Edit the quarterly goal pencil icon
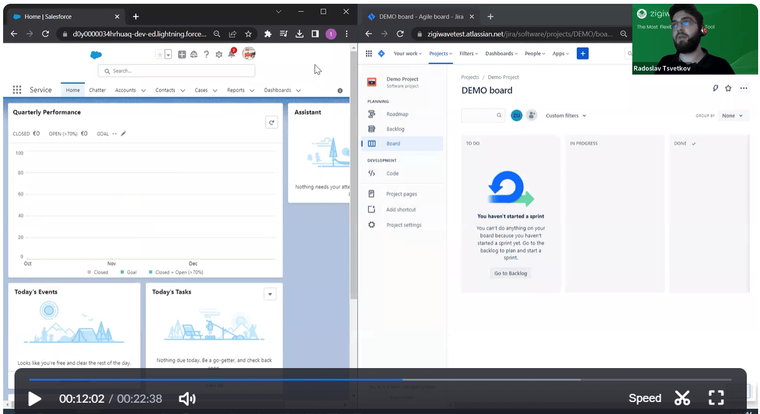 coord(124,134)
